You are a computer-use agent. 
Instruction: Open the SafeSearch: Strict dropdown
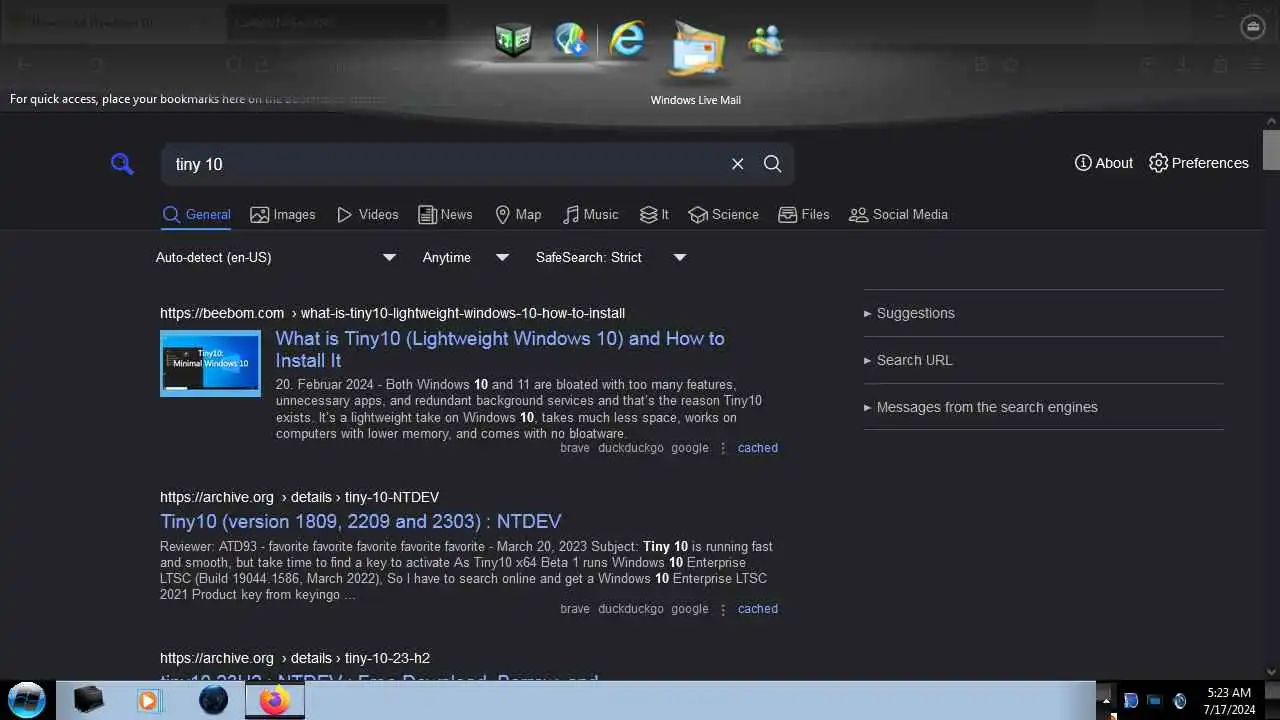tap(611, 257)
